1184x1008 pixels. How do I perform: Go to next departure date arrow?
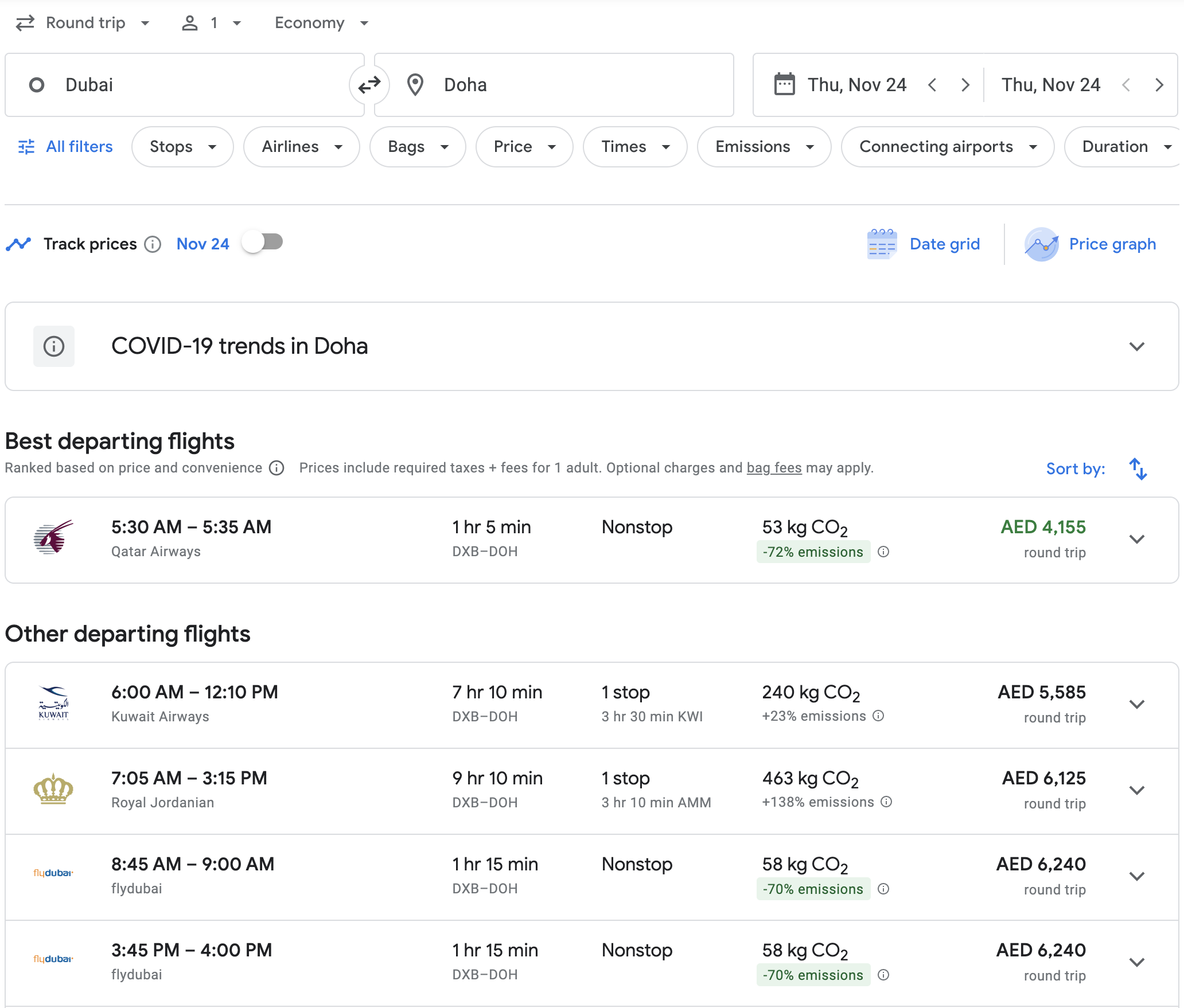[965, 85]
